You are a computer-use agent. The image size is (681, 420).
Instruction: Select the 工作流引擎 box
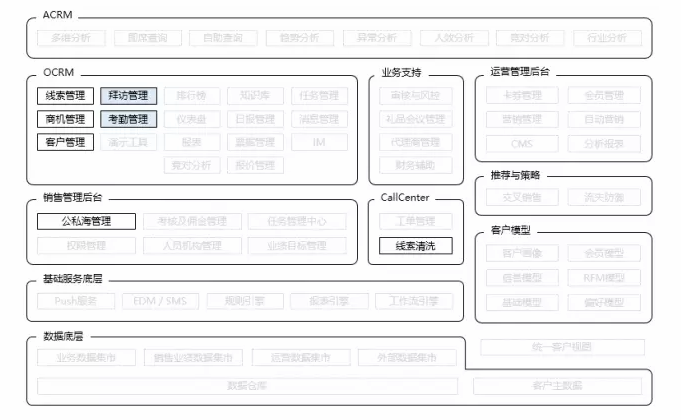[413, 301]
